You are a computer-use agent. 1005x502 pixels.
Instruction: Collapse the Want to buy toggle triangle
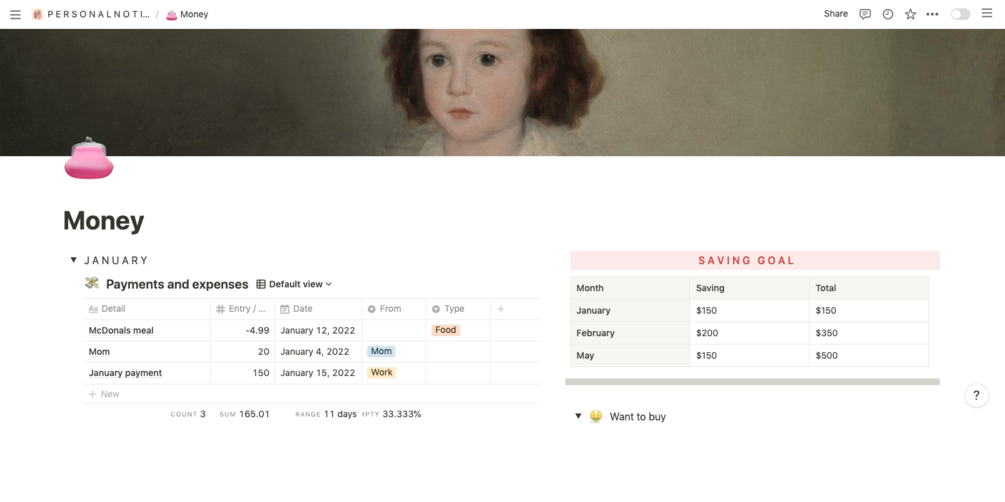coord(578,416)
